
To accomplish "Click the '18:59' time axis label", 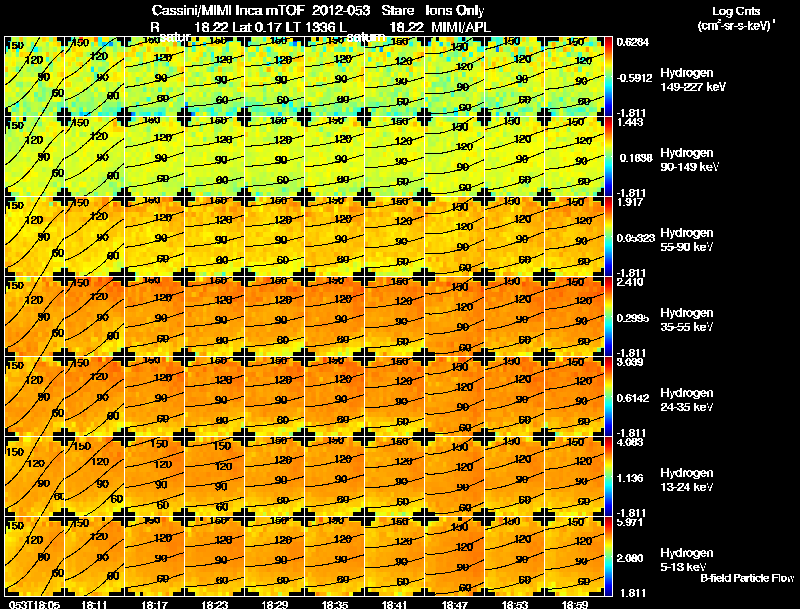I will [x=576, y=604].
